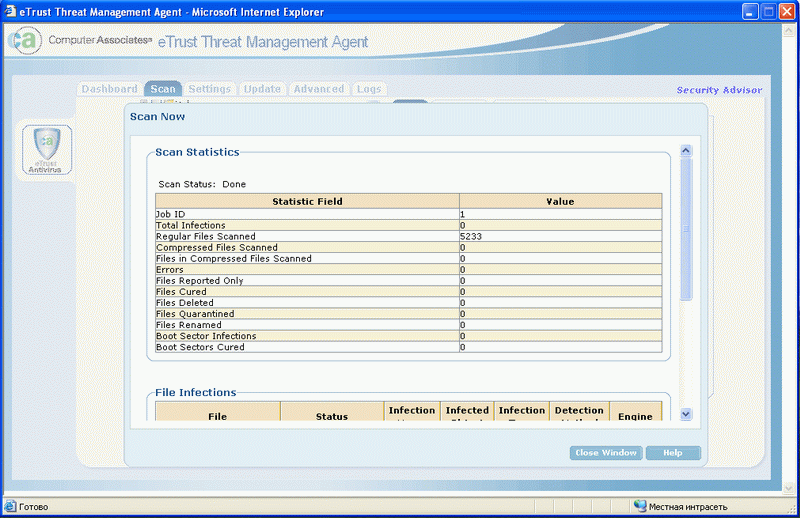Minimize the Internet Explorer window

click(750, 12)
